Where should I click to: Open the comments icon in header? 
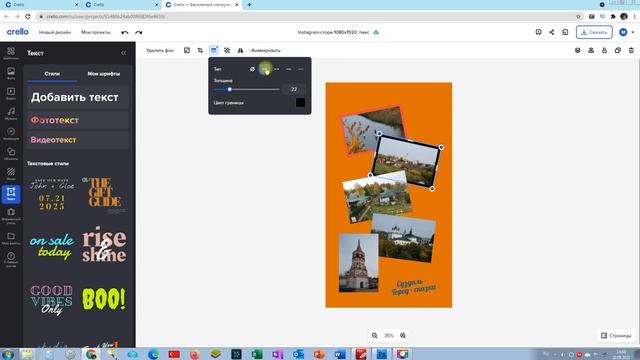(538, 32)
